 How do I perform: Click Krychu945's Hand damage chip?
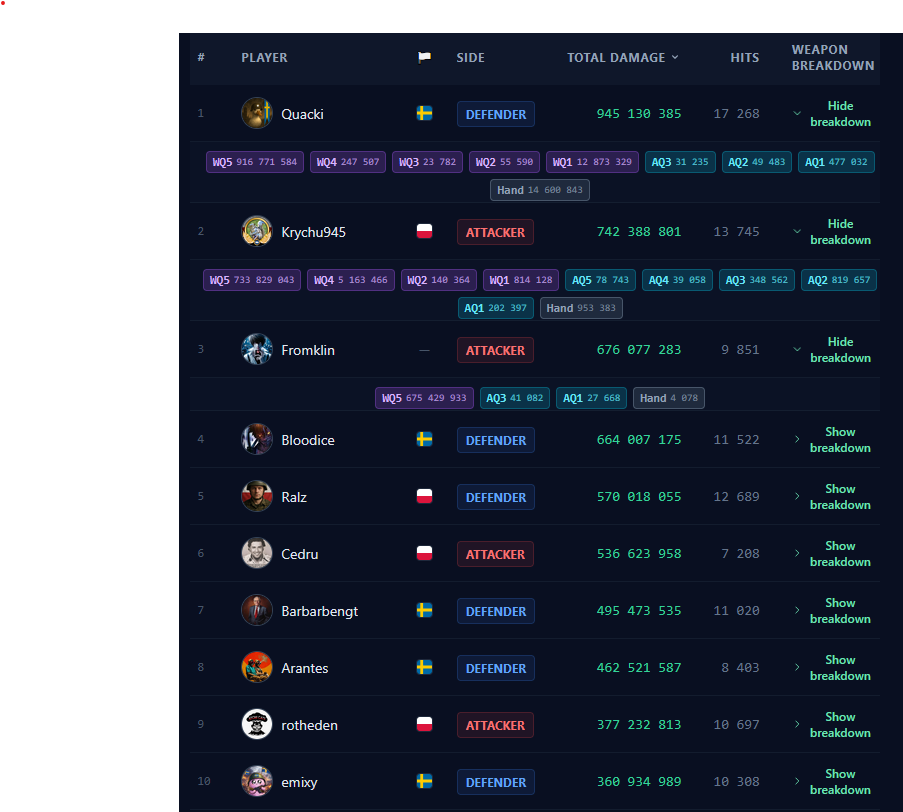581,308
